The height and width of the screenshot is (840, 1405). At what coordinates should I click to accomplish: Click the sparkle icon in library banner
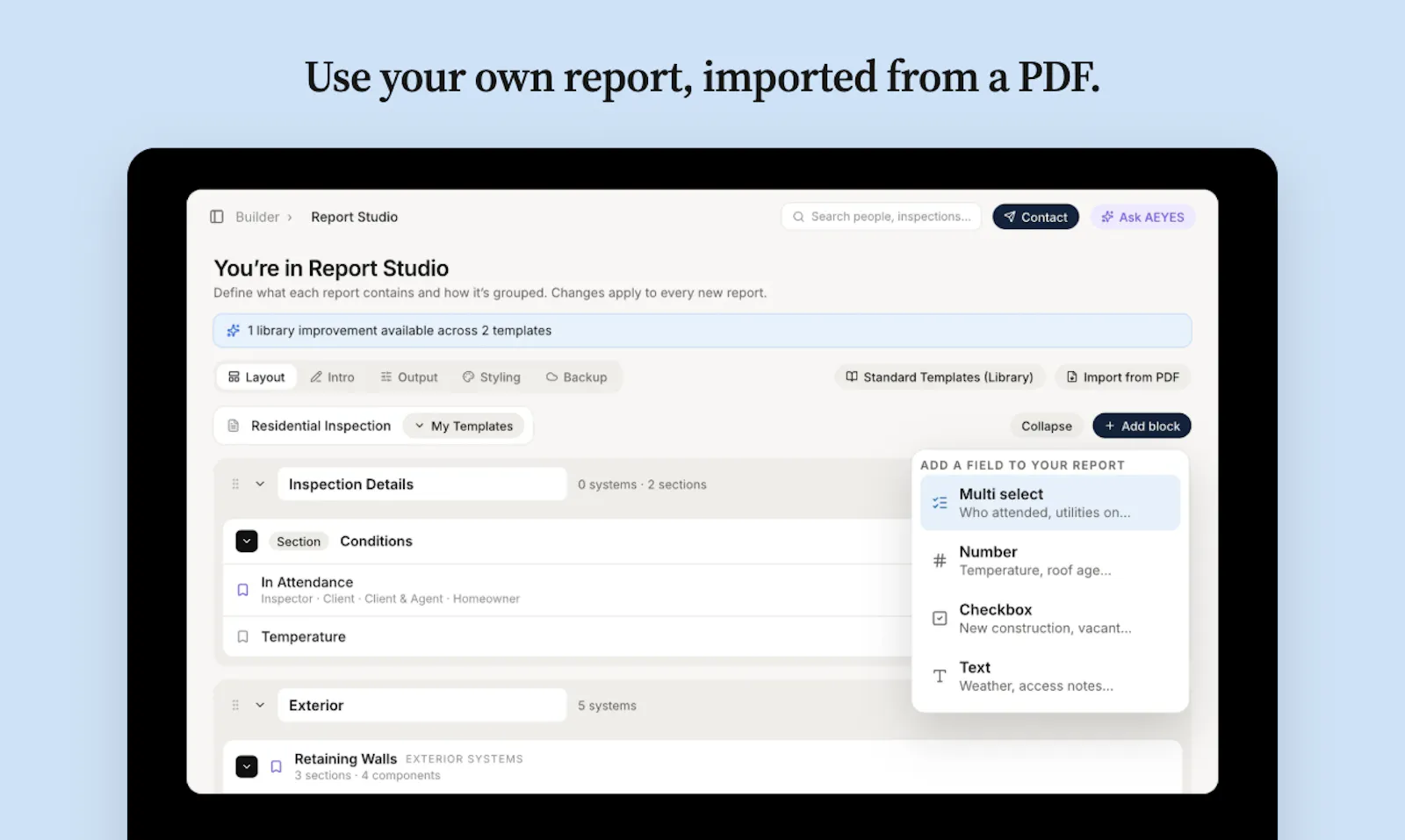[x=234, y=330]
